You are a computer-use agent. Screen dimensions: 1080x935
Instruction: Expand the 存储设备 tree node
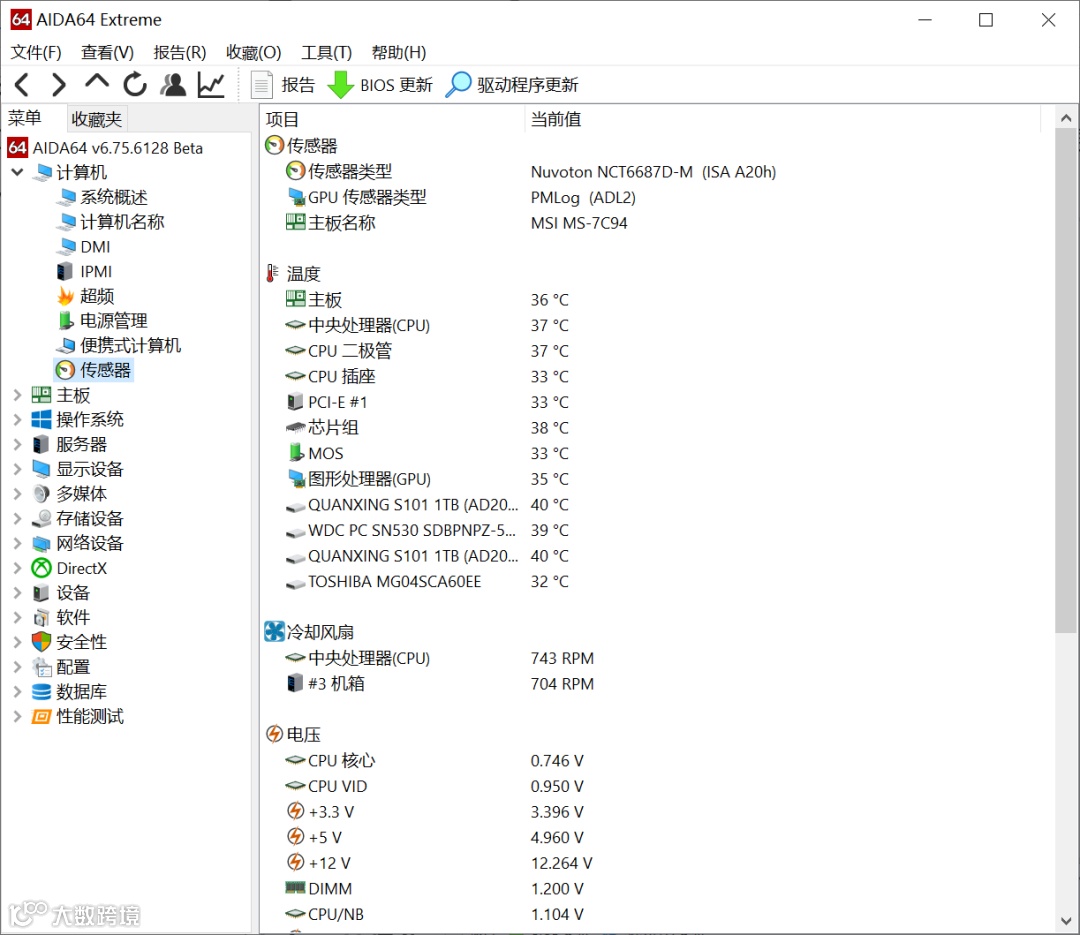click(17, 519)
